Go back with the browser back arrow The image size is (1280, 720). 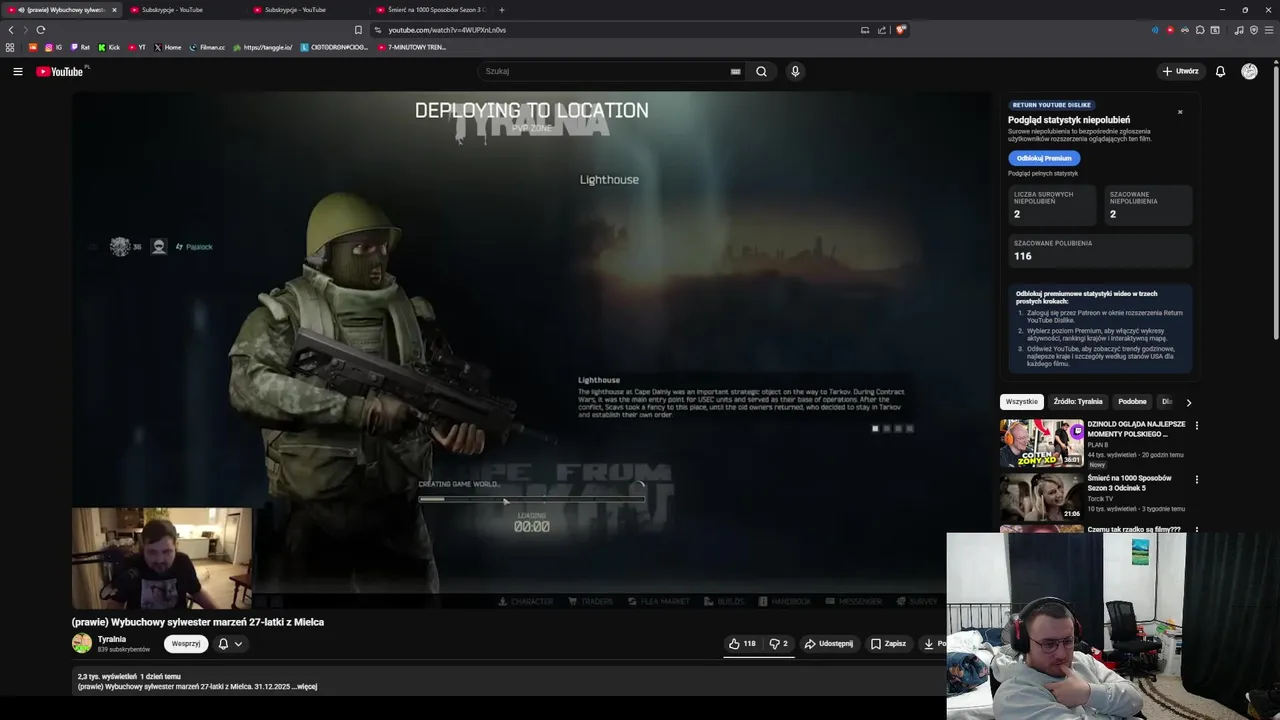[11, 30]
